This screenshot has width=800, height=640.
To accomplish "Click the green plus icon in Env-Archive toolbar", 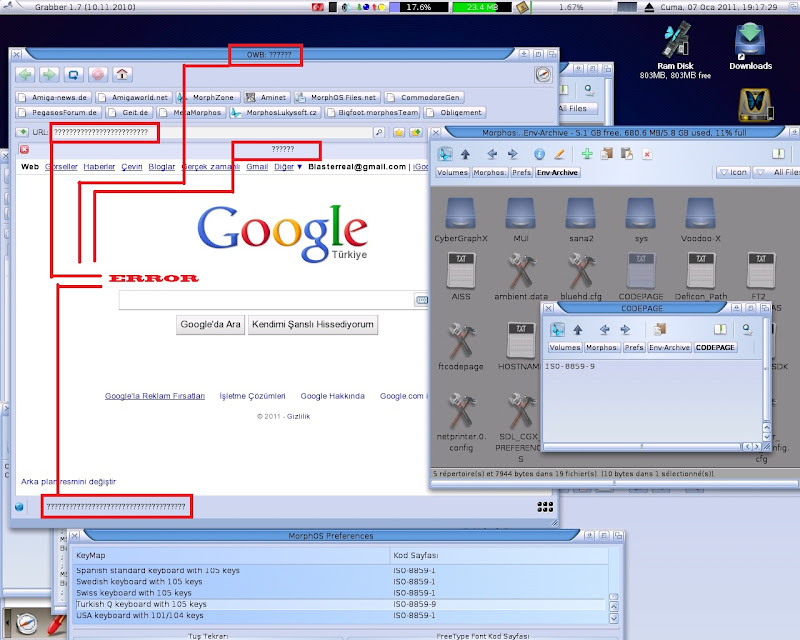I will tap(587, 154).
